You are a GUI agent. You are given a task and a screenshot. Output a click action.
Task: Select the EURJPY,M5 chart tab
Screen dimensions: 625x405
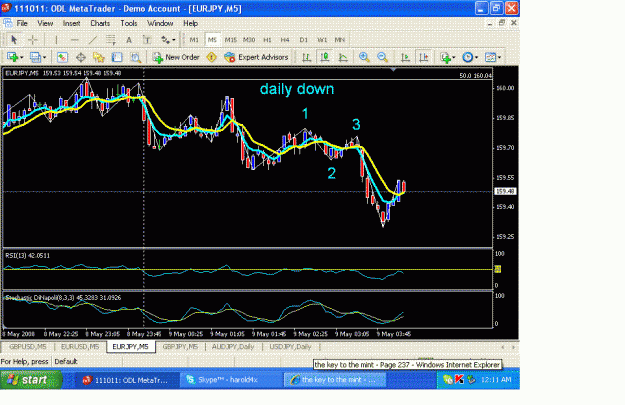pyautogui.click(x=130, y=347)
